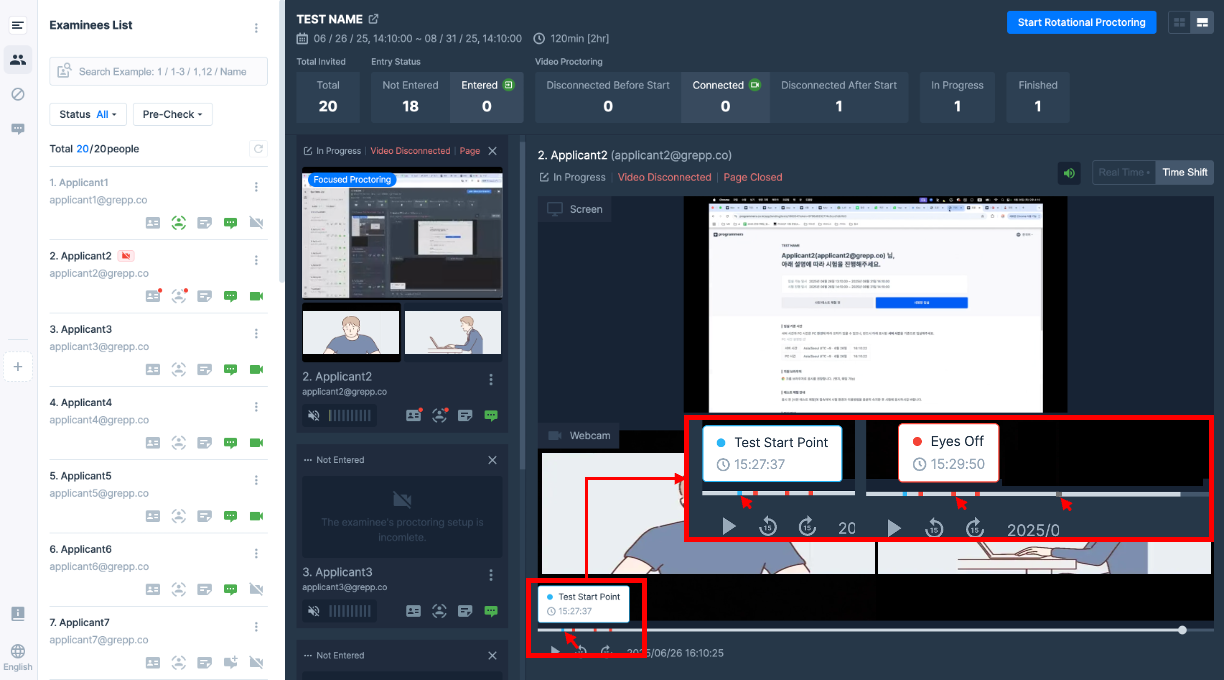Click the examinee search input field
Viewport: 1224px width, 680px height.
[158, 71]
